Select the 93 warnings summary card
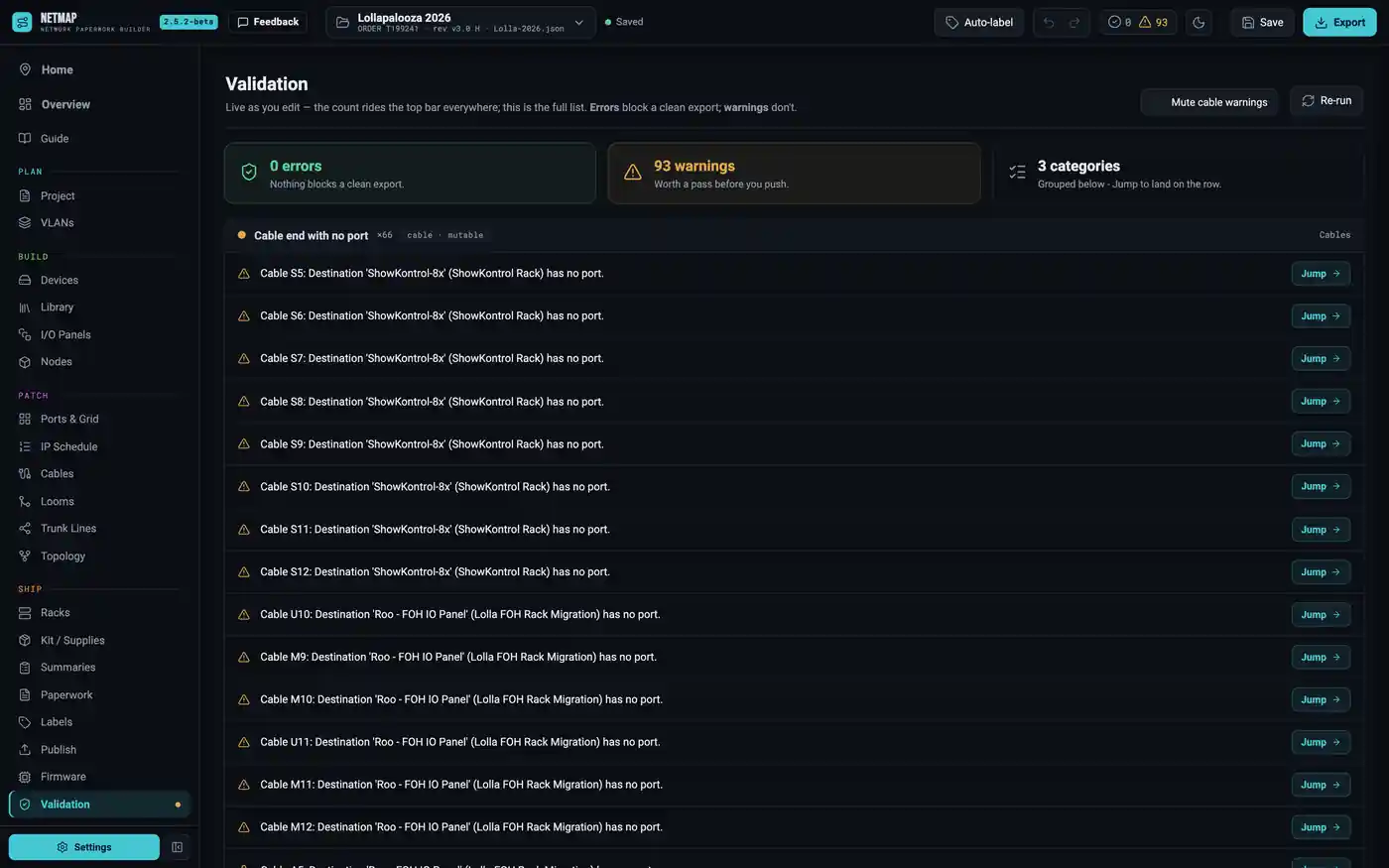 pyautogui.click(x=794, y=174)
